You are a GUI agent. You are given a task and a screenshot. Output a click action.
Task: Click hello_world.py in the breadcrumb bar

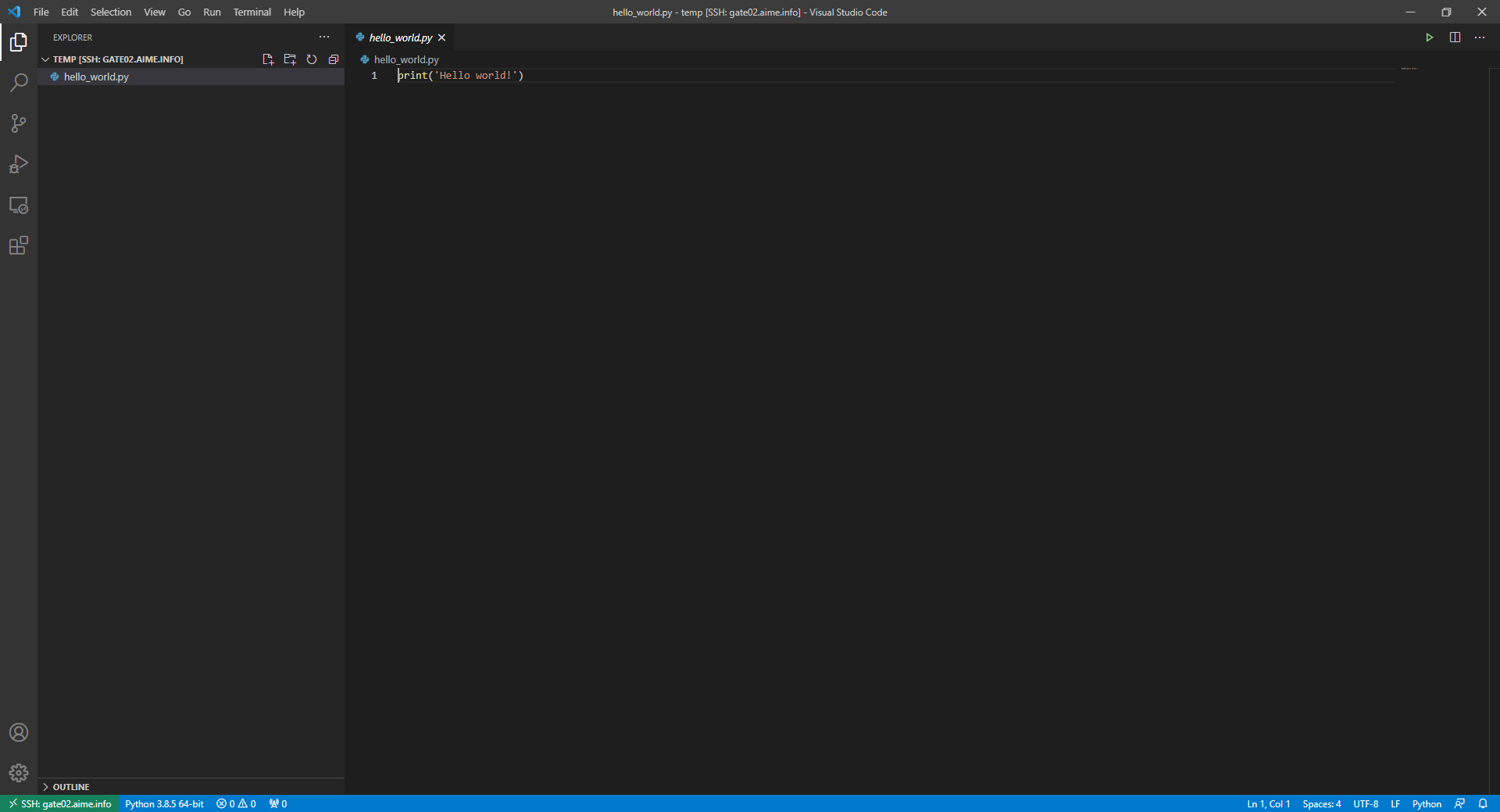tap(406, 59)
